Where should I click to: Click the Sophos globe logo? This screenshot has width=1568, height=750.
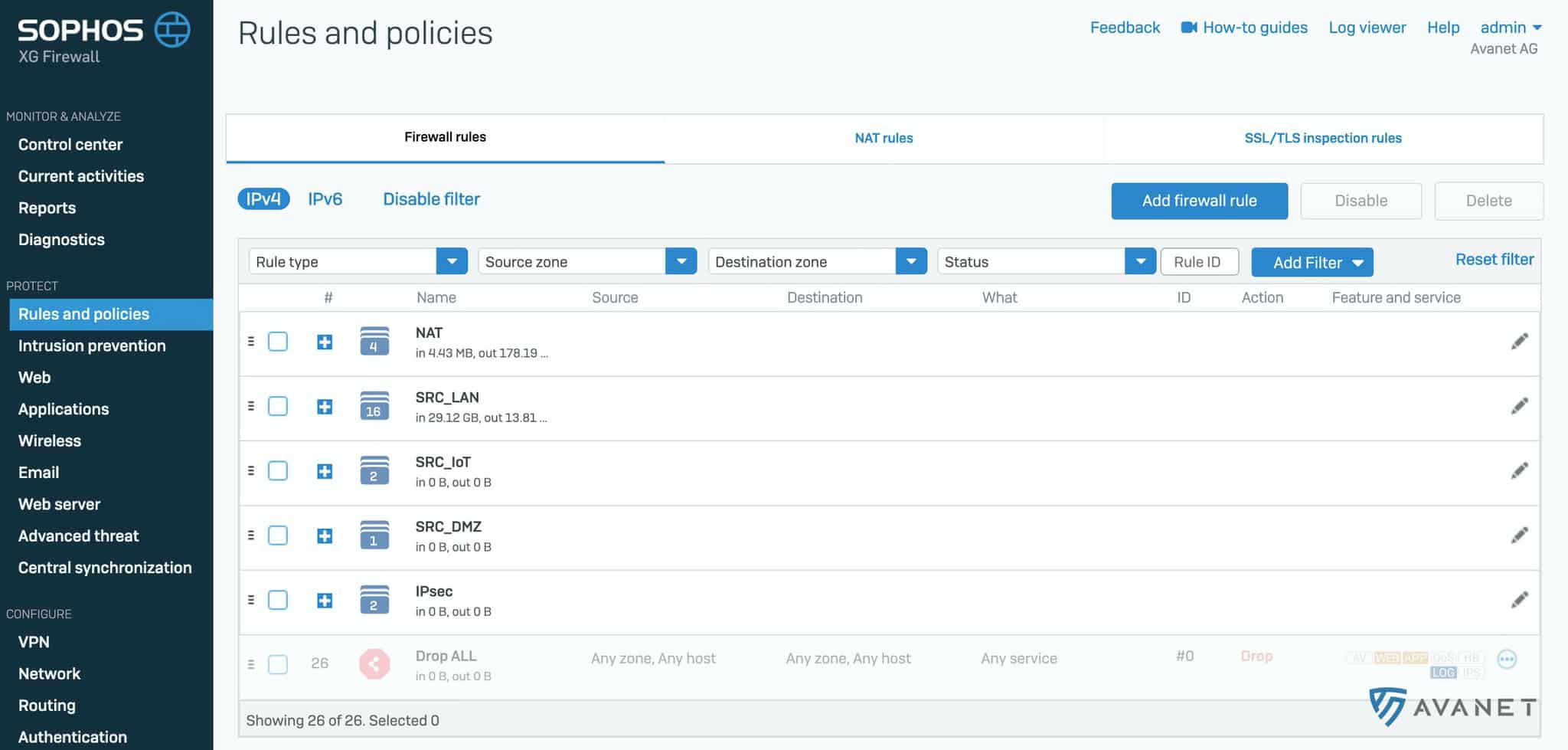(x=172, y=31)
